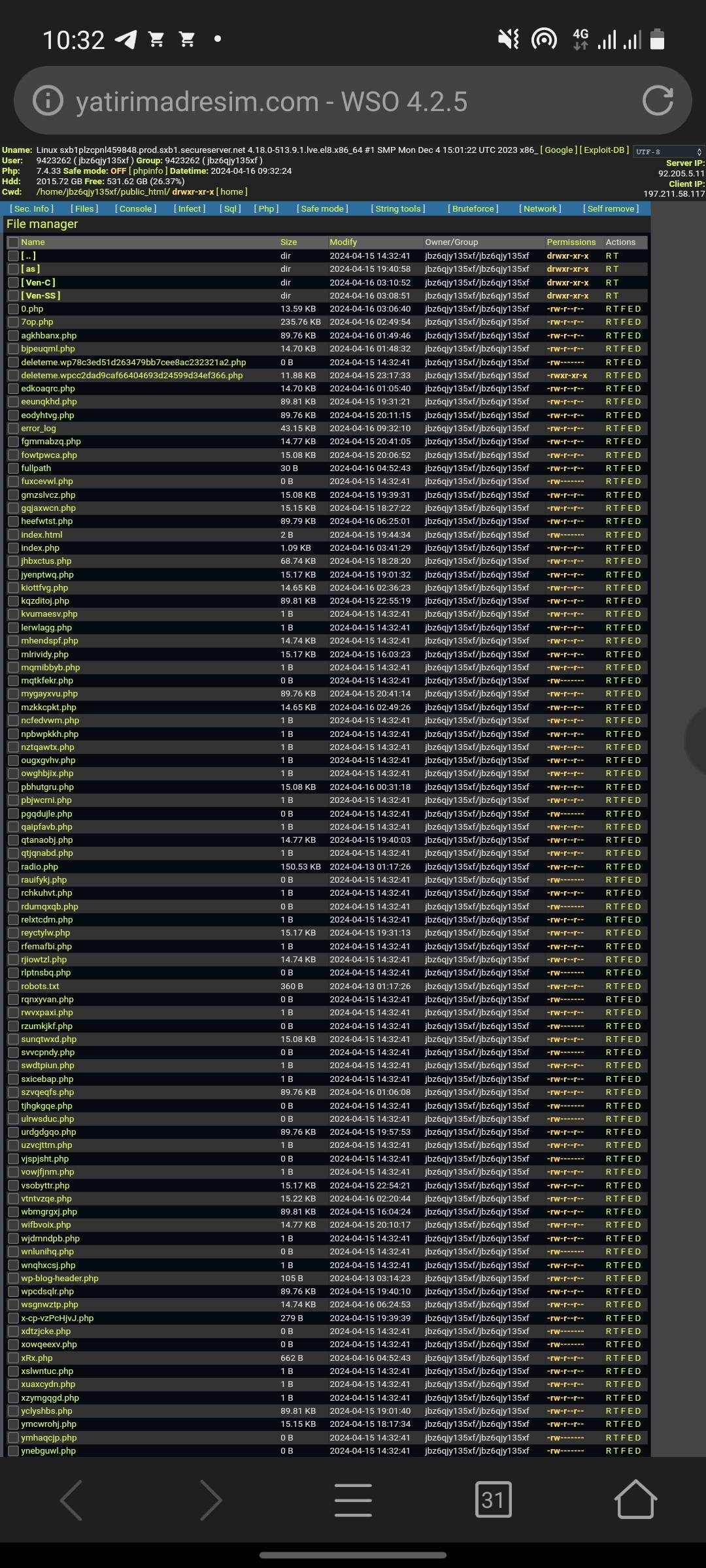Select checkbox for robots.txt
This screenshot has width=706, height=1568.
[13, 987]
